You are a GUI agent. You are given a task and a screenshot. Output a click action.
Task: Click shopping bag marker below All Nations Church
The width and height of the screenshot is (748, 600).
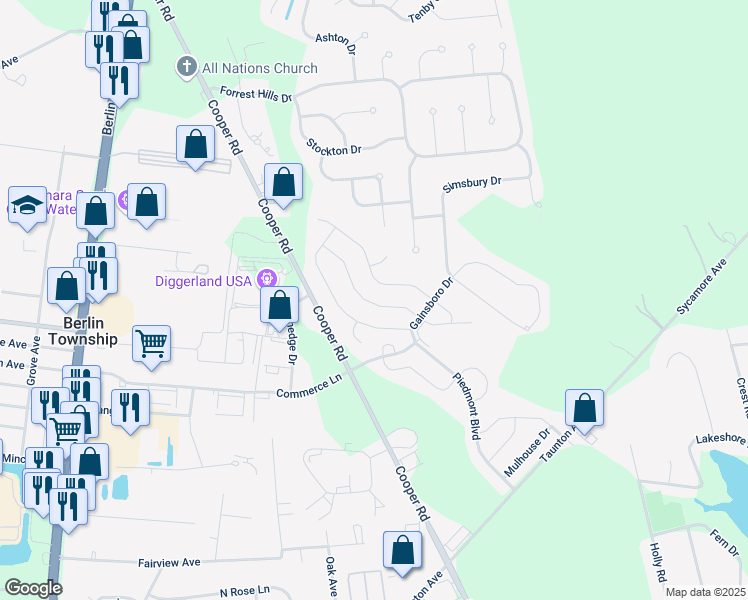195,146
